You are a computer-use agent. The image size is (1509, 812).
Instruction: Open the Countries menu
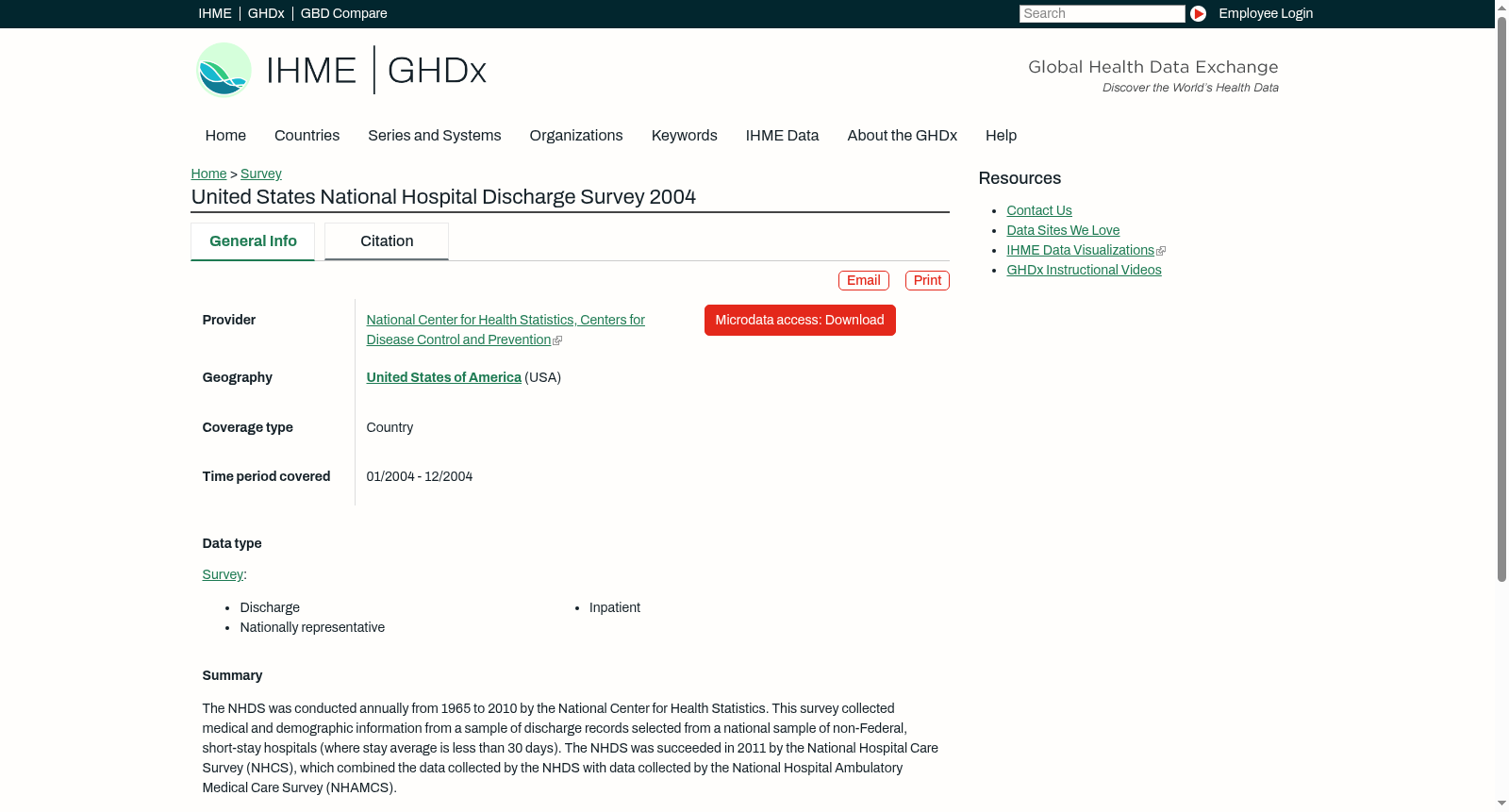pyautogui.click(x=307, y=135)
